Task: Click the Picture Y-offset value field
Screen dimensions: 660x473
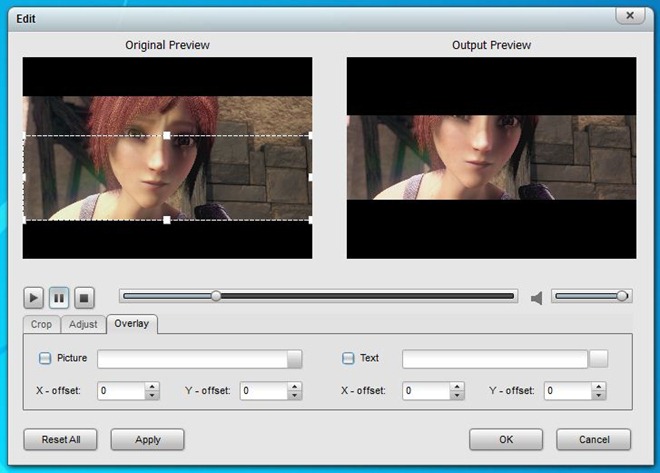Action: (264, 391)
